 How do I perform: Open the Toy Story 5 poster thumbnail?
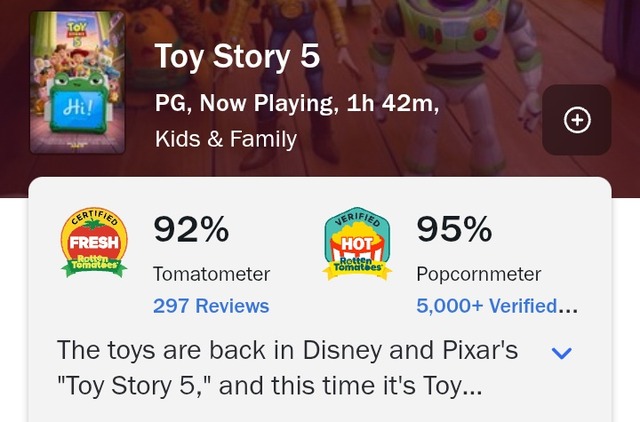pos(78,82)
